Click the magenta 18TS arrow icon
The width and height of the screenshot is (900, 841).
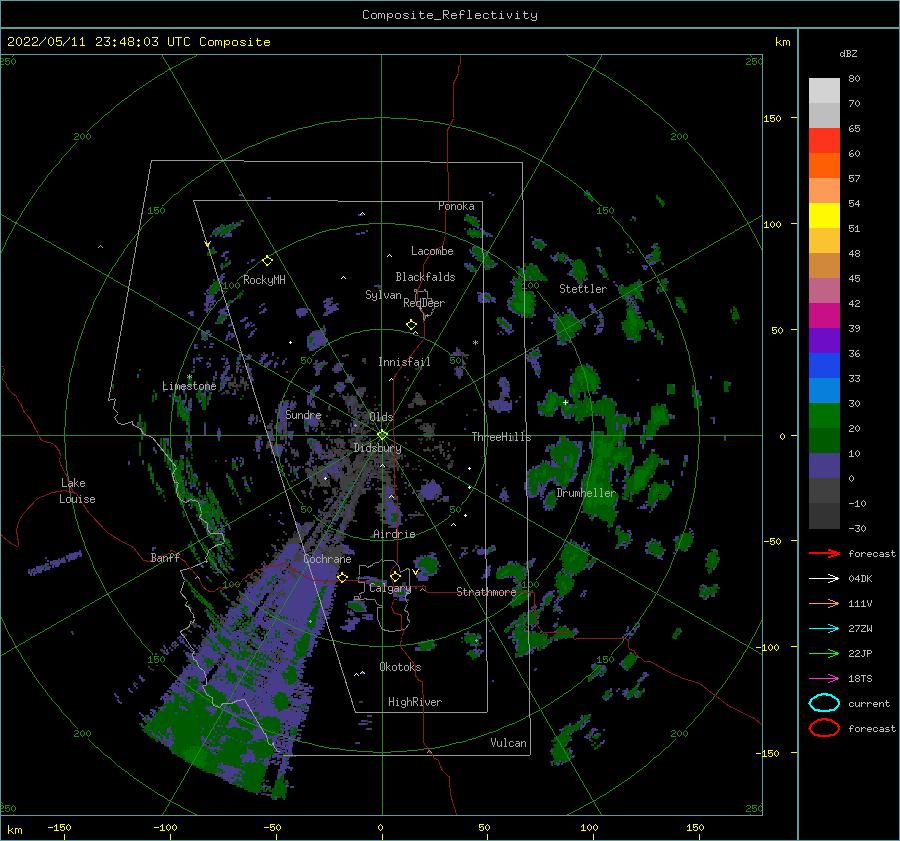point(824,679)
